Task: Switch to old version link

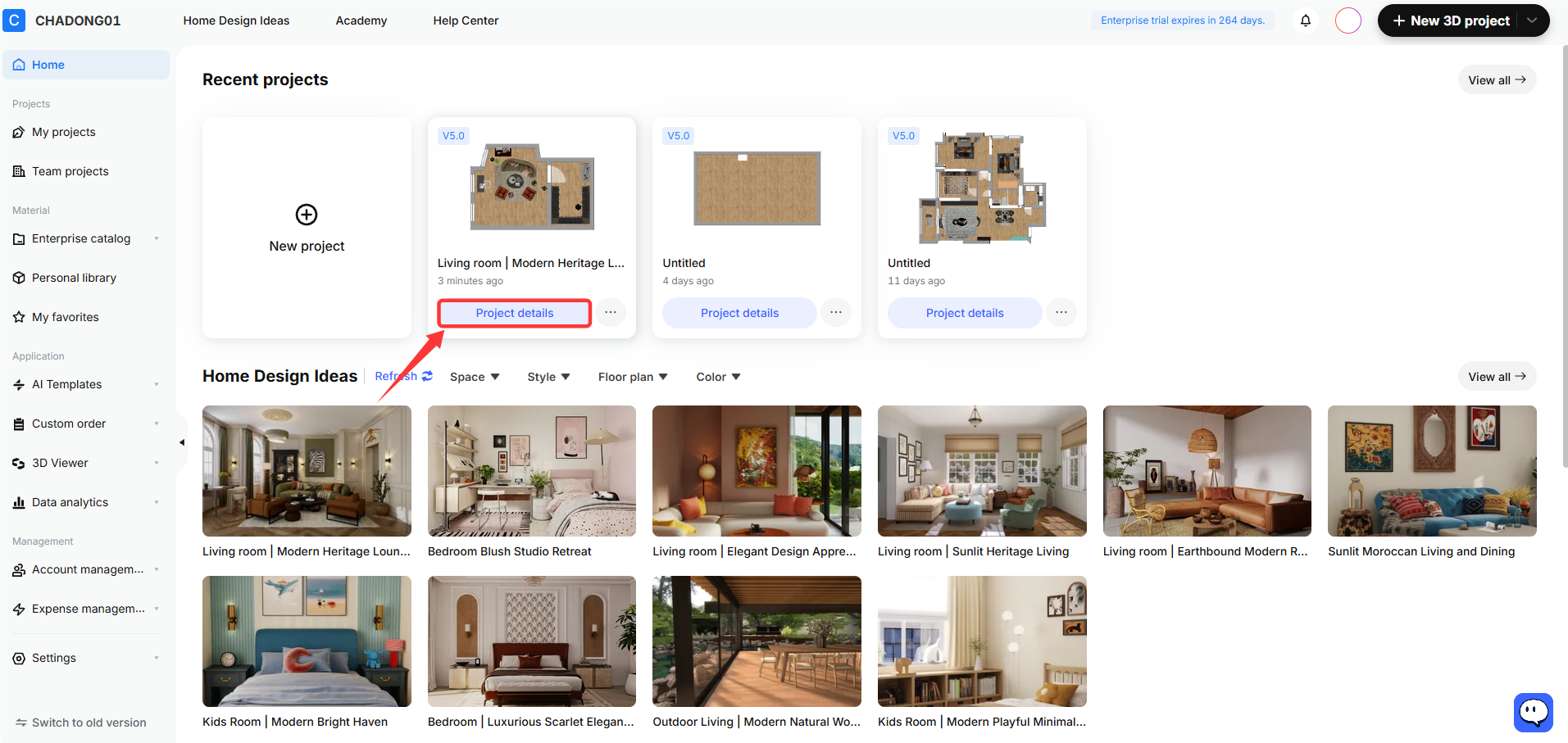Action: coord(81,723)
